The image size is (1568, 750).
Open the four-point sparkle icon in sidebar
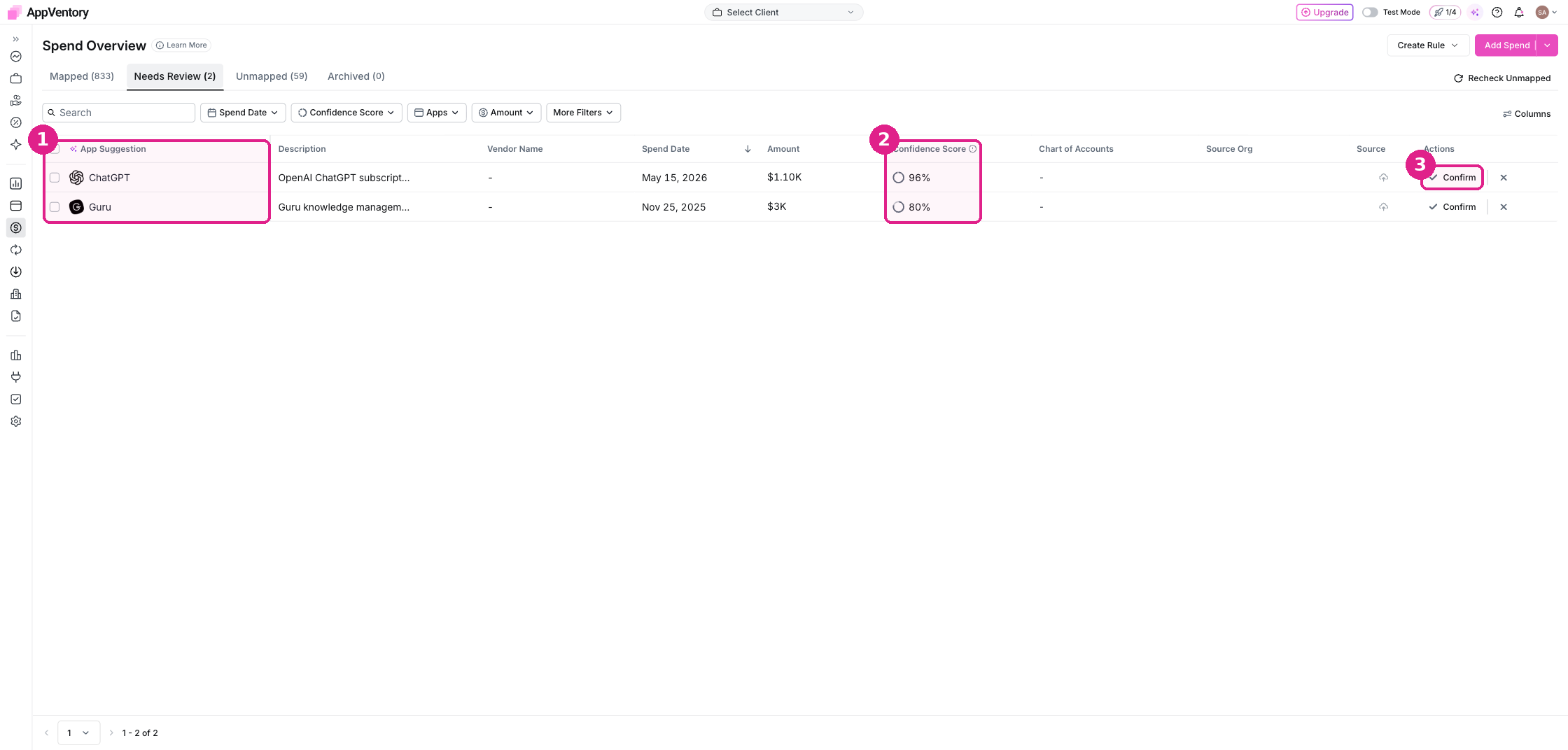pos(15,144)
